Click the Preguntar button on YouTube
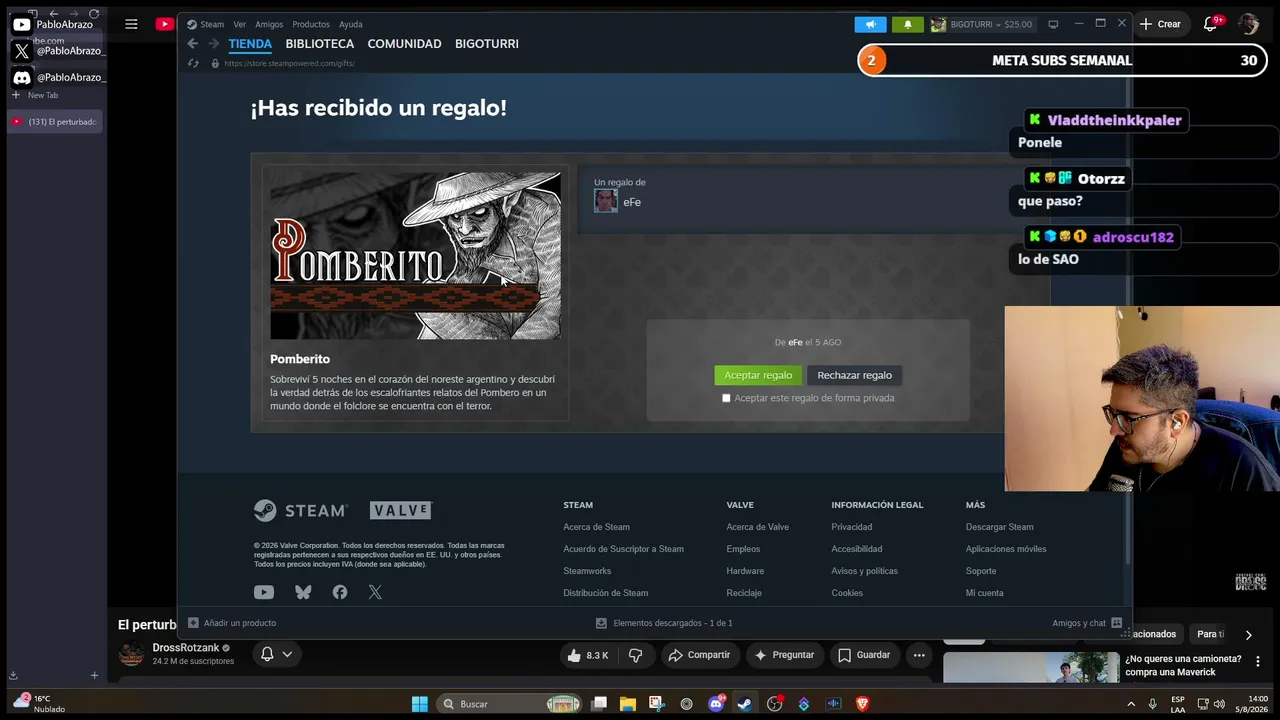The width and height of the screenshot is (1280, 720). 785,655
